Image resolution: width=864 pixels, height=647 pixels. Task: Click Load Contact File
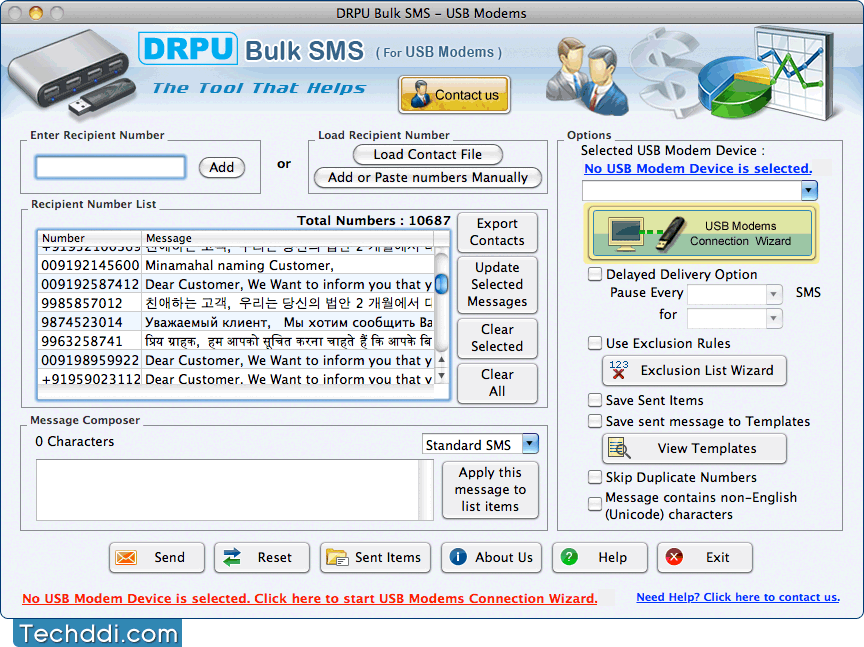pyautogui.click(x=428, y=154)
